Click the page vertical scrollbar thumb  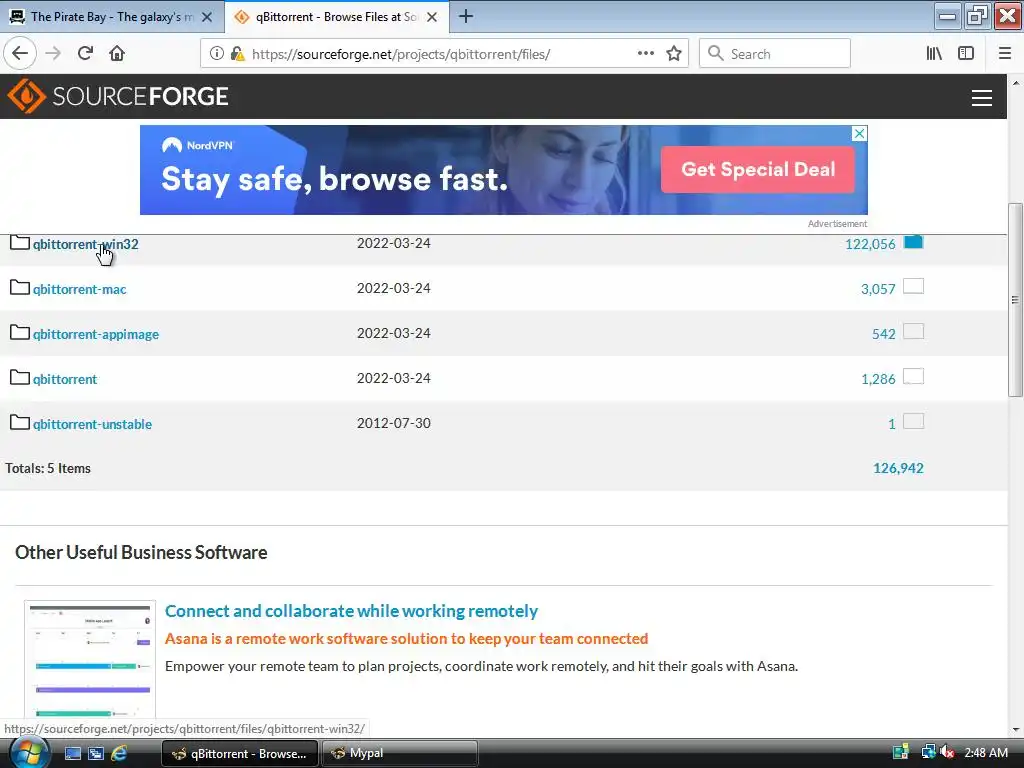1015,300
